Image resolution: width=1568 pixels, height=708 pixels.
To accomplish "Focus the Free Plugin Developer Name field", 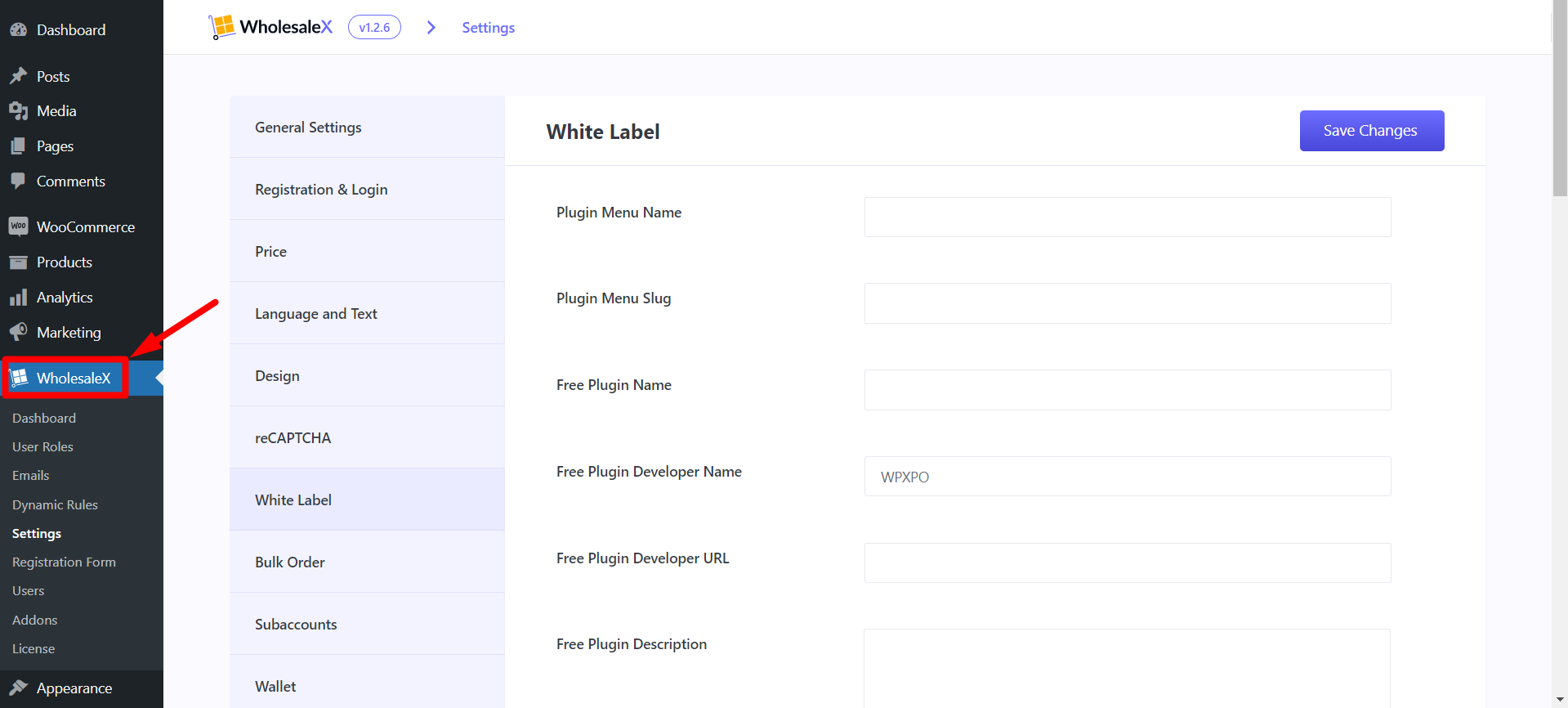I will [x=1128, y=477].
